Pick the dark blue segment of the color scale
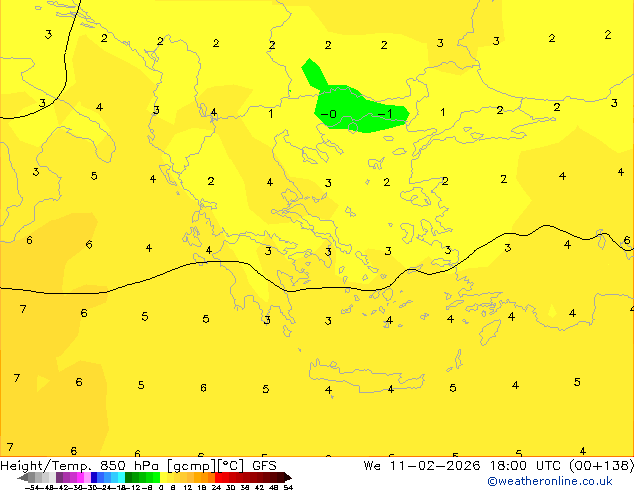This screenshot has height=490, width=634. (x=94, y=477)
